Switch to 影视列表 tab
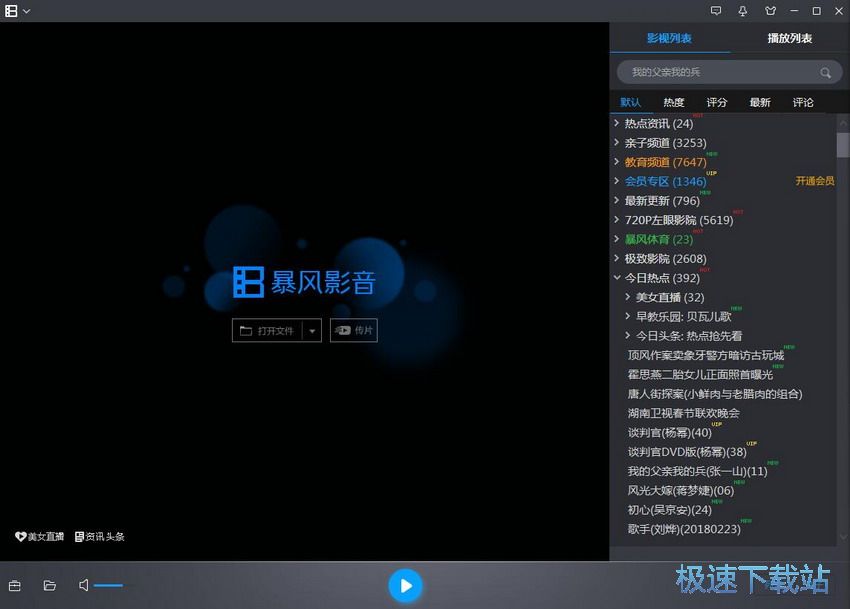The height and width of the screenshot is (609, 850). (x=669, y=38)
